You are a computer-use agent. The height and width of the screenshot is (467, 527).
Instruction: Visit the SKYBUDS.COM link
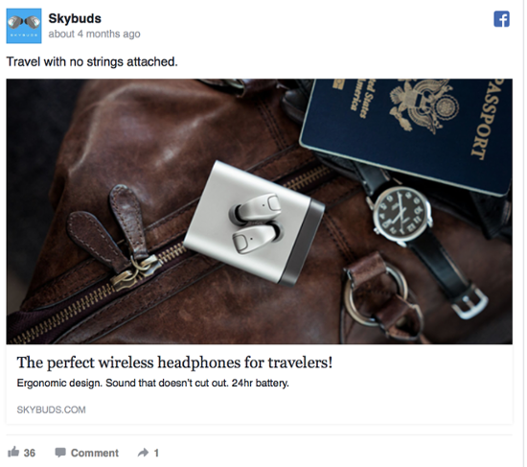(x=51, y=410)
